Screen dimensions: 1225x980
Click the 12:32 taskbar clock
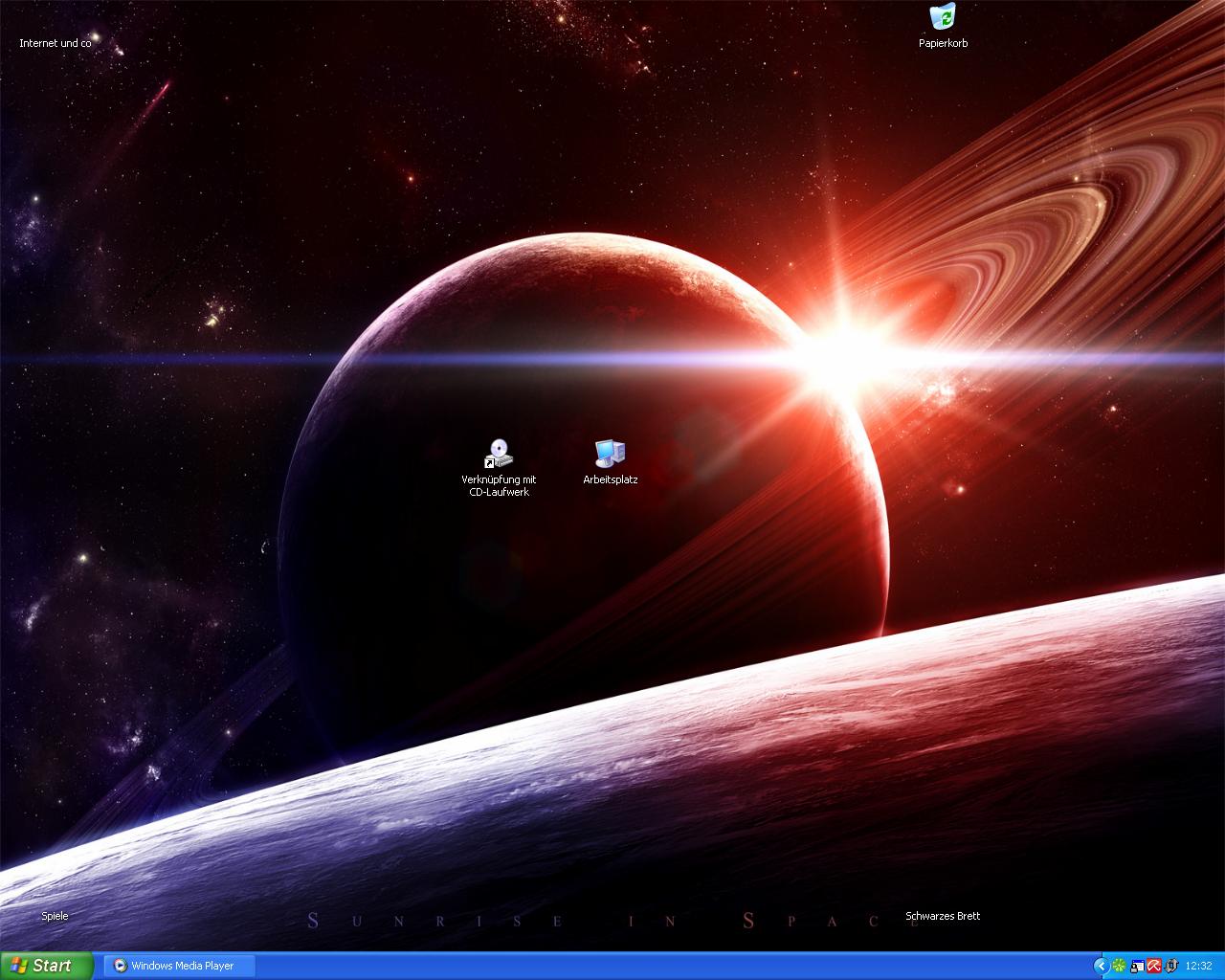(x=1198, y=966)
